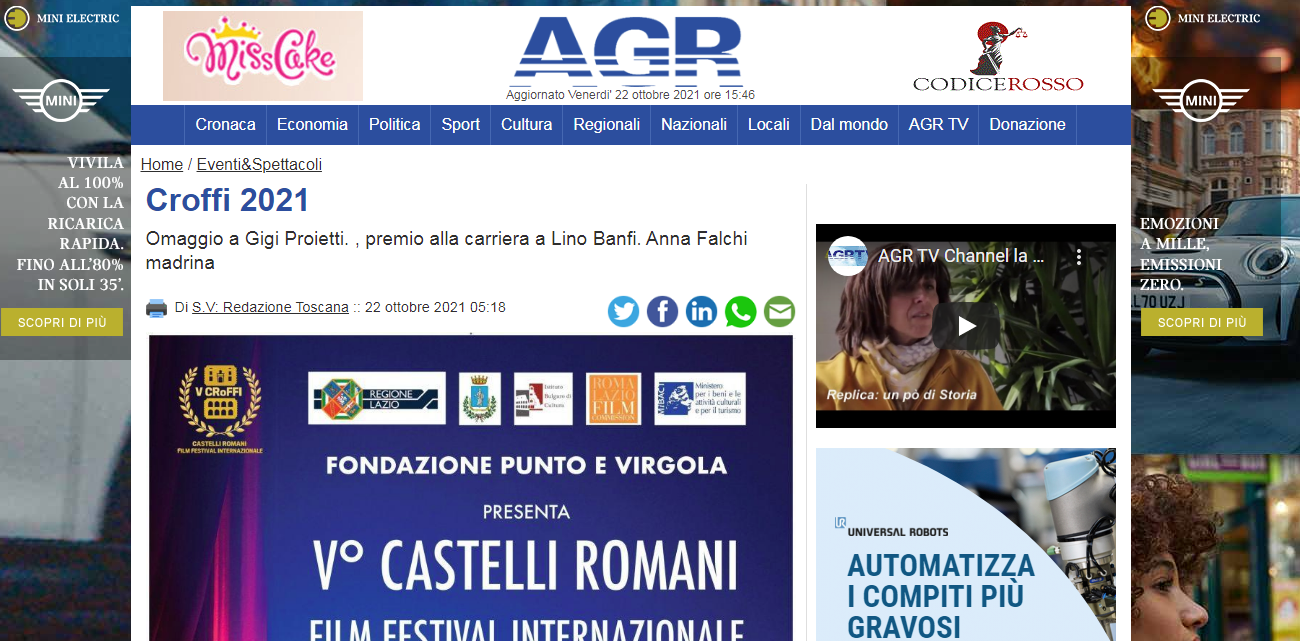Click the printer icon beside the author
This screenshot has width=1300, height=641.
tap(156, 308)
